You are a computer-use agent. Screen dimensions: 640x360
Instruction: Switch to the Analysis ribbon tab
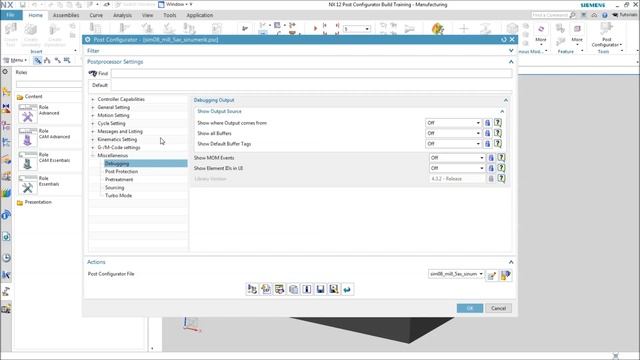pos(122,15)
